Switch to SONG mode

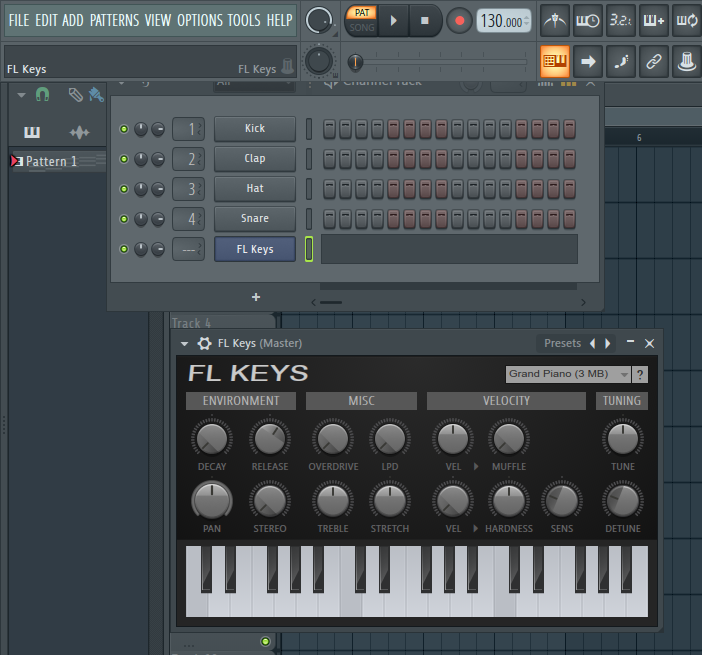362,28
